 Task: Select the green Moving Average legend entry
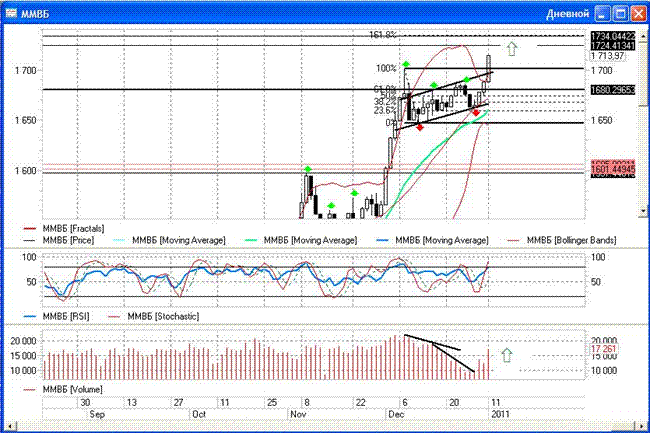click(301, 240)
